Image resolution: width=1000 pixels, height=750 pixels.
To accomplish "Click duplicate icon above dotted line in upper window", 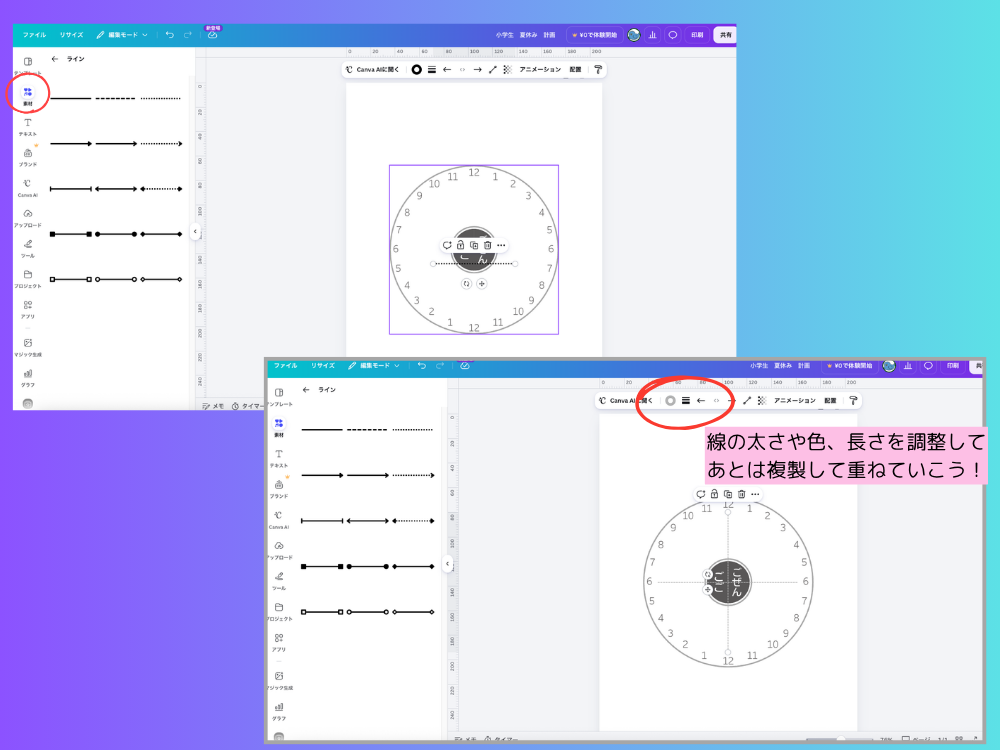I will (474, 245).
